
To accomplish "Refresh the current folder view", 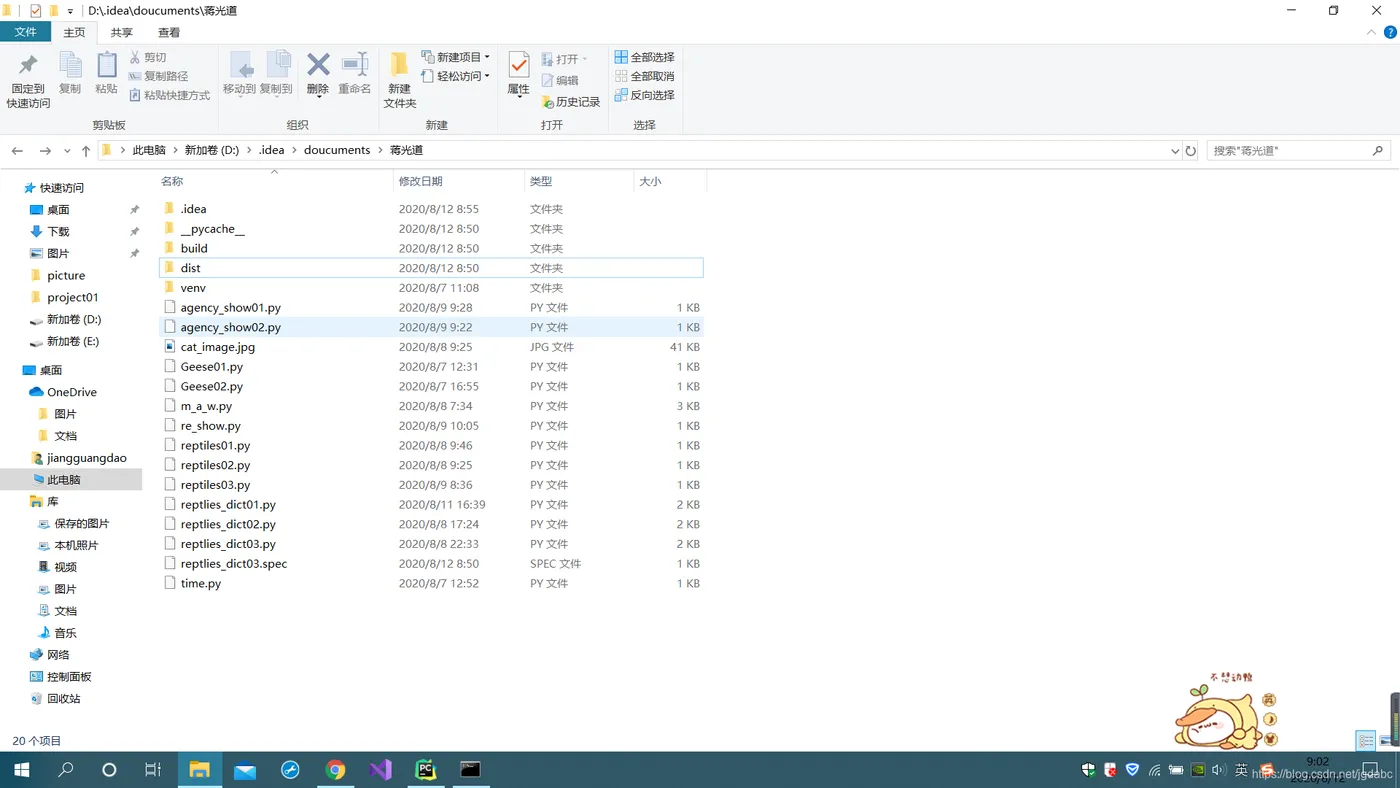I will 1191,151.
